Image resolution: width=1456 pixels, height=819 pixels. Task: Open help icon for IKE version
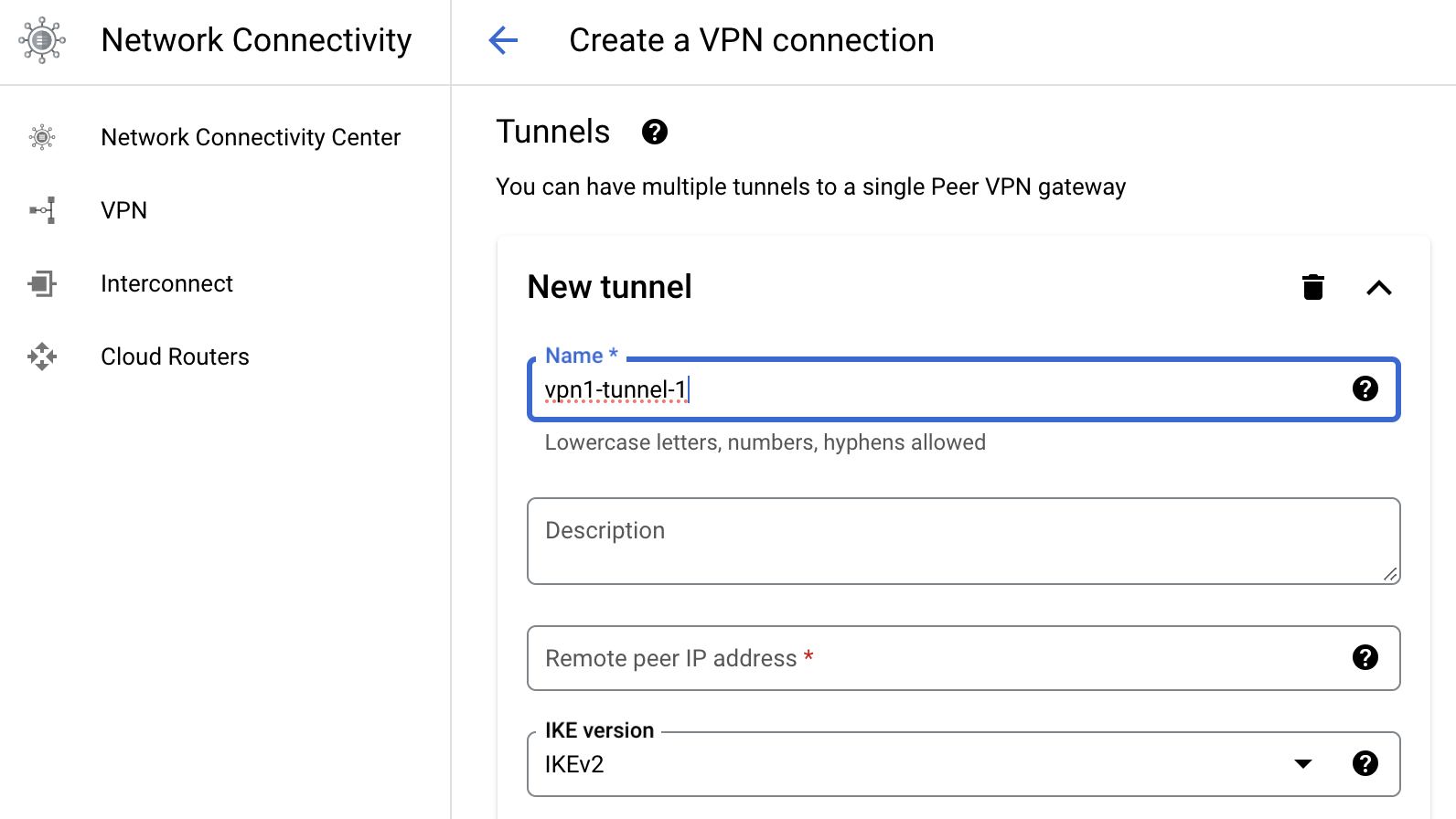(1365, 763)
